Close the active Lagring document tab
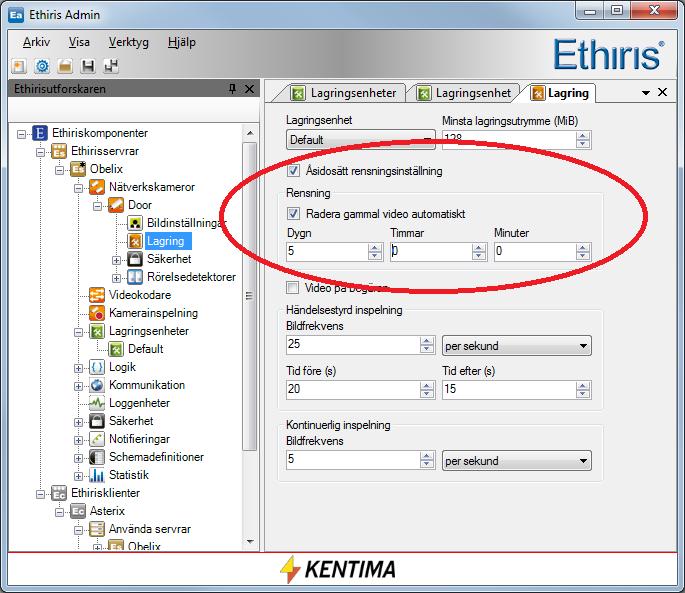 coord(662,92)
